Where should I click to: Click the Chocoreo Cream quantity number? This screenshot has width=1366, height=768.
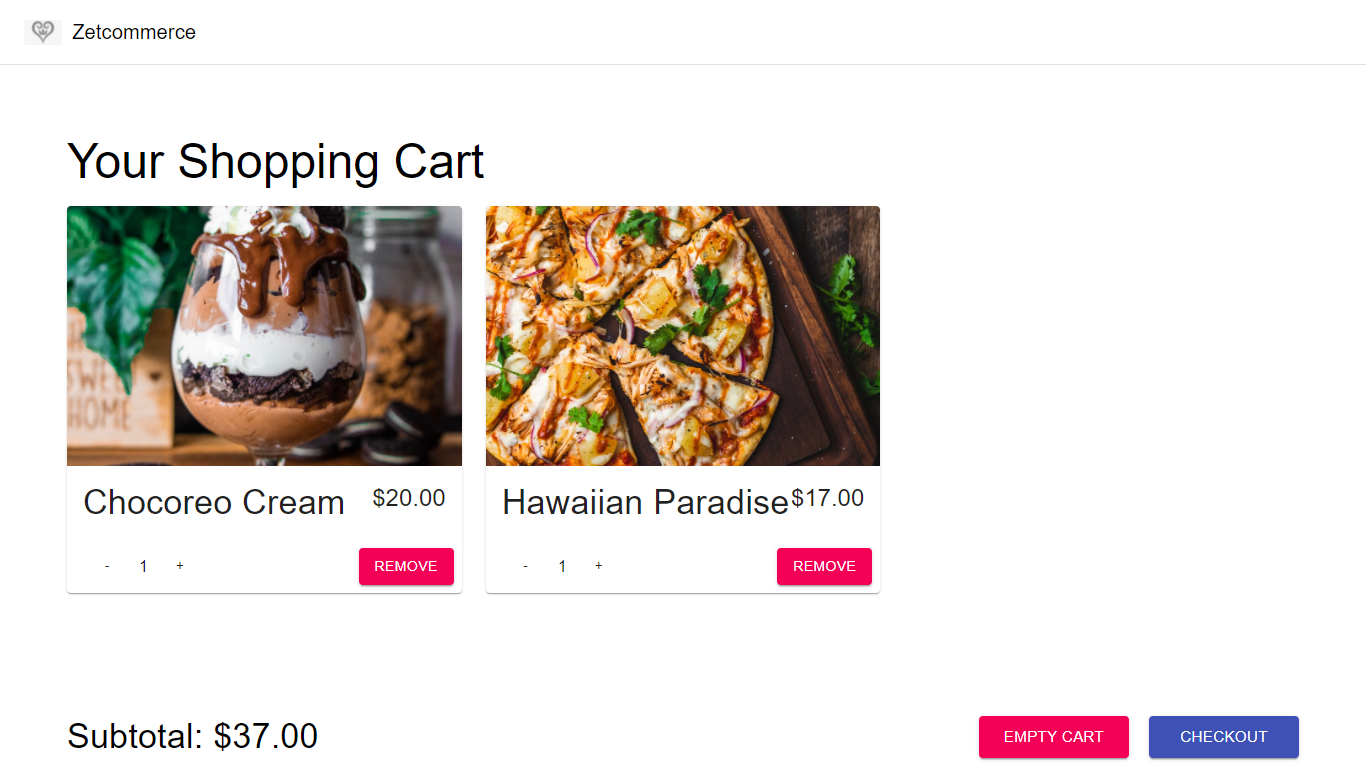tap(143, 567)
